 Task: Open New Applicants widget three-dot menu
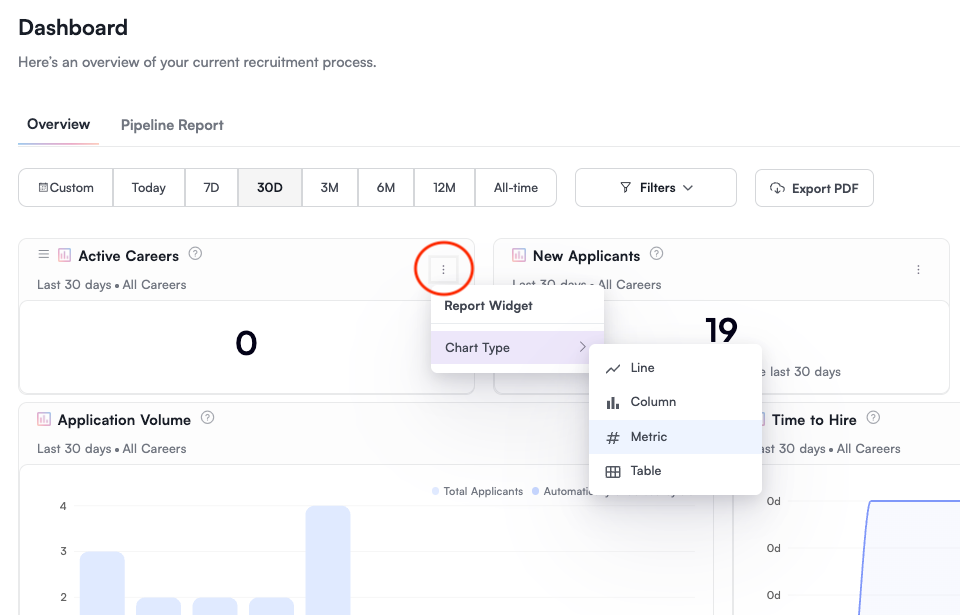coord(918,270)
